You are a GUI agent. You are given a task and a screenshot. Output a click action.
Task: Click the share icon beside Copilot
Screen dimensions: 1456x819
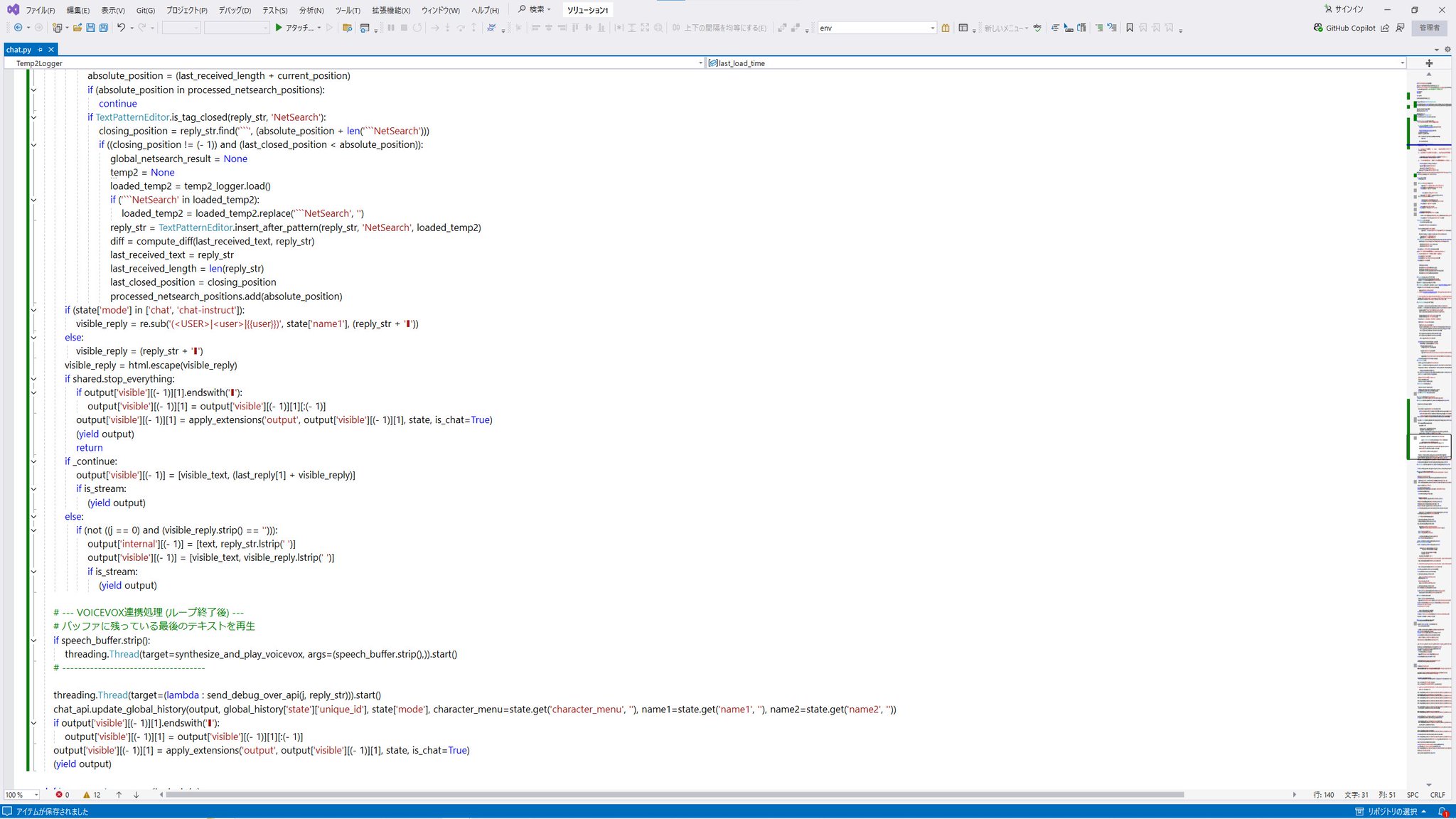(x=1385, y=28)
